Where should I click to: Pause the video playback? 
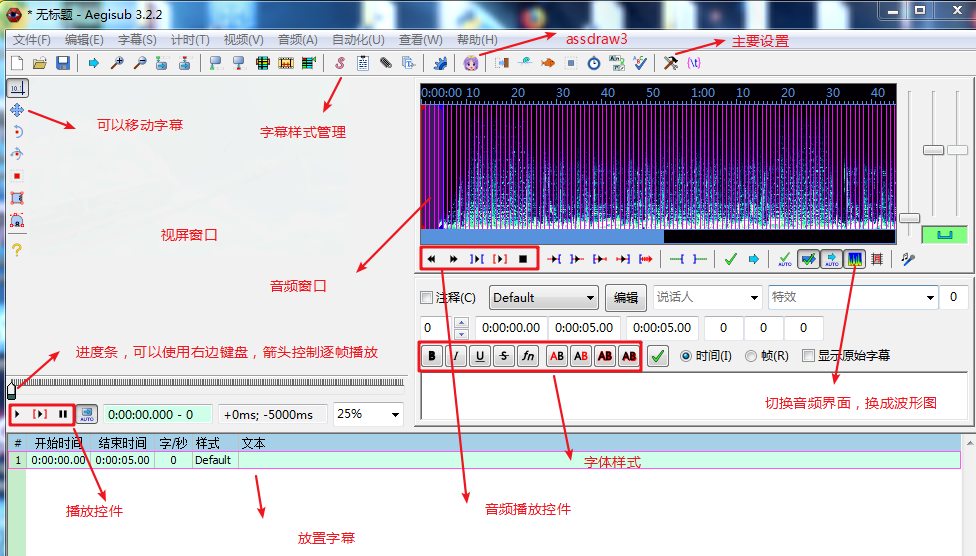63,414
